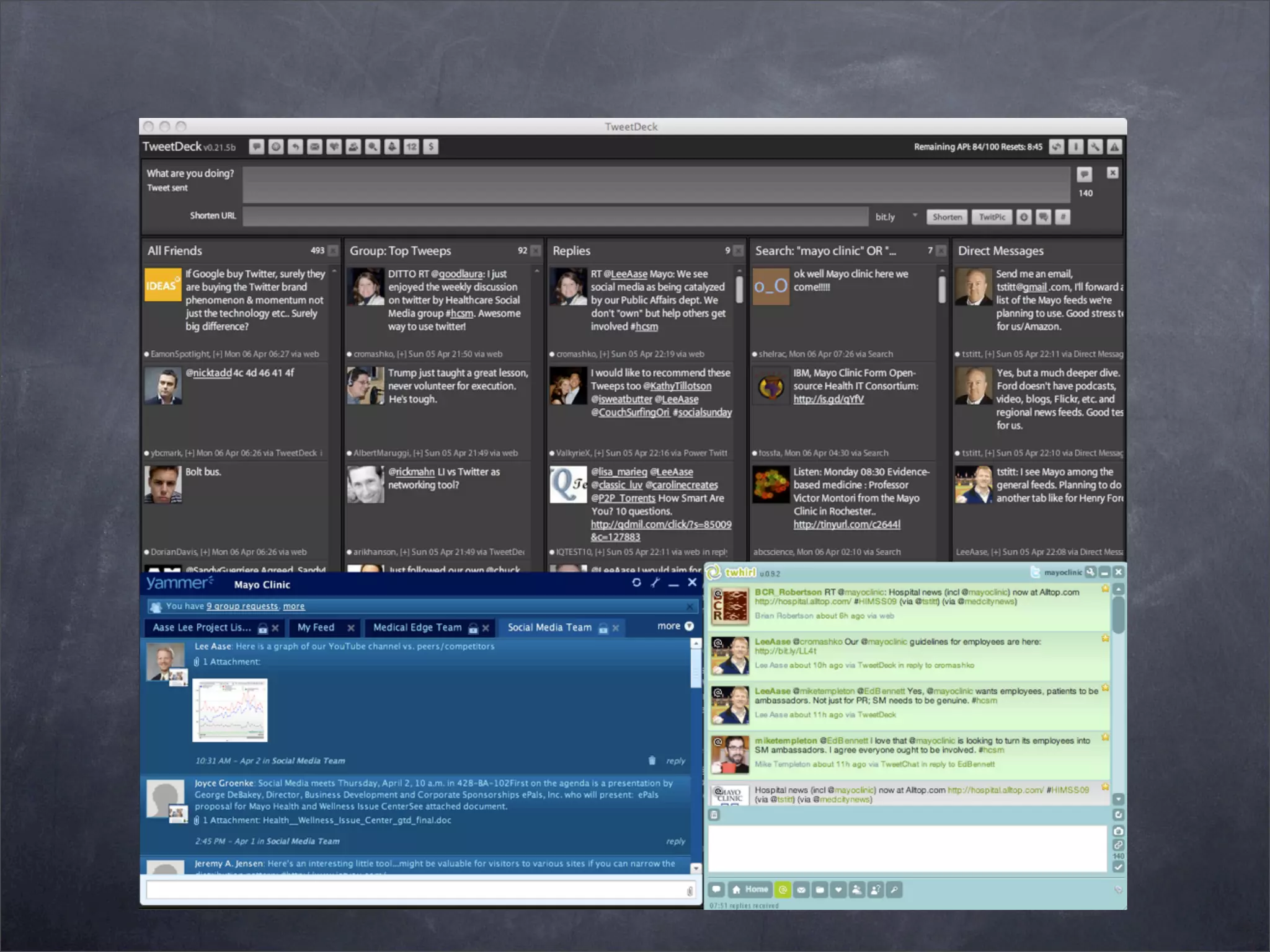Open the http://is.gd/qYfV link in Search column
The width and height of the screenshot is (1270, 952).
point(828,399)
